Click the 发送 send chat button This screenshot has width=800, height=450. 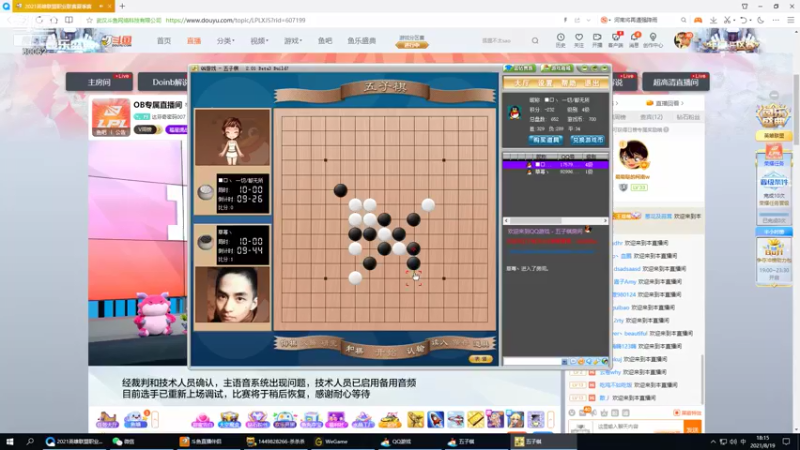point(692,428)
